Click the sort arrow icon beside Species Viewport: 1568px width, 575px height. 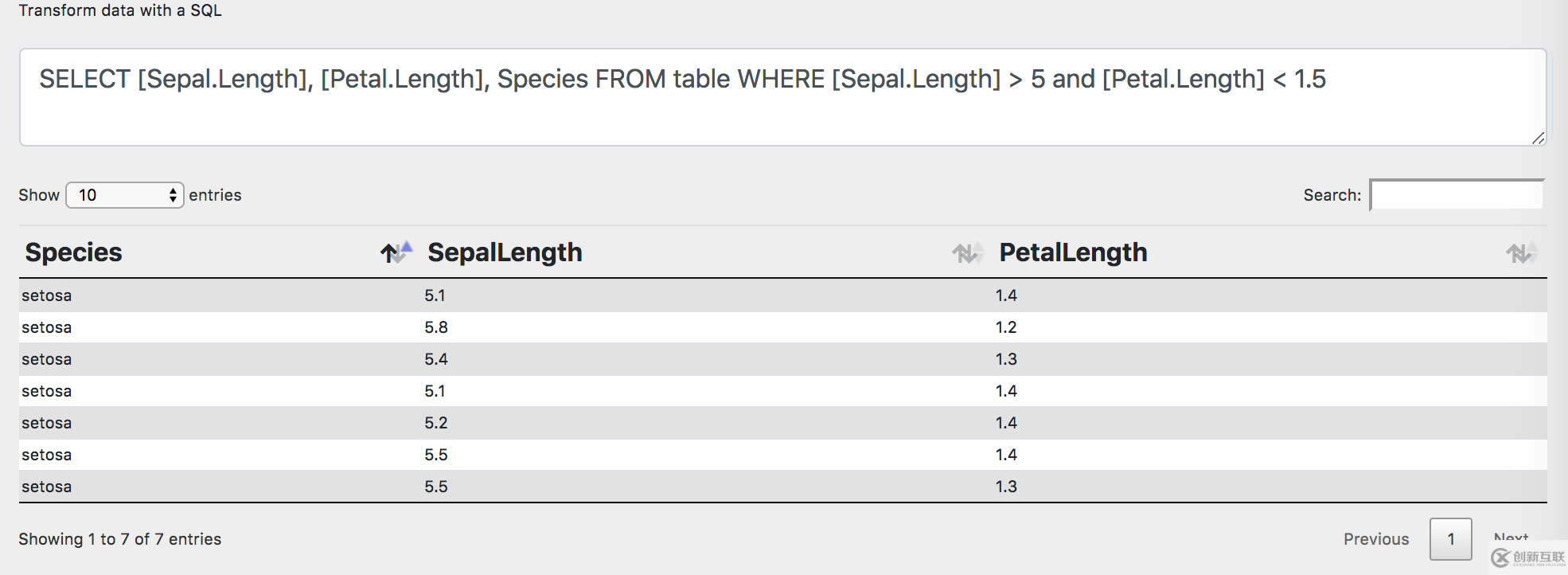click(396, 252)
